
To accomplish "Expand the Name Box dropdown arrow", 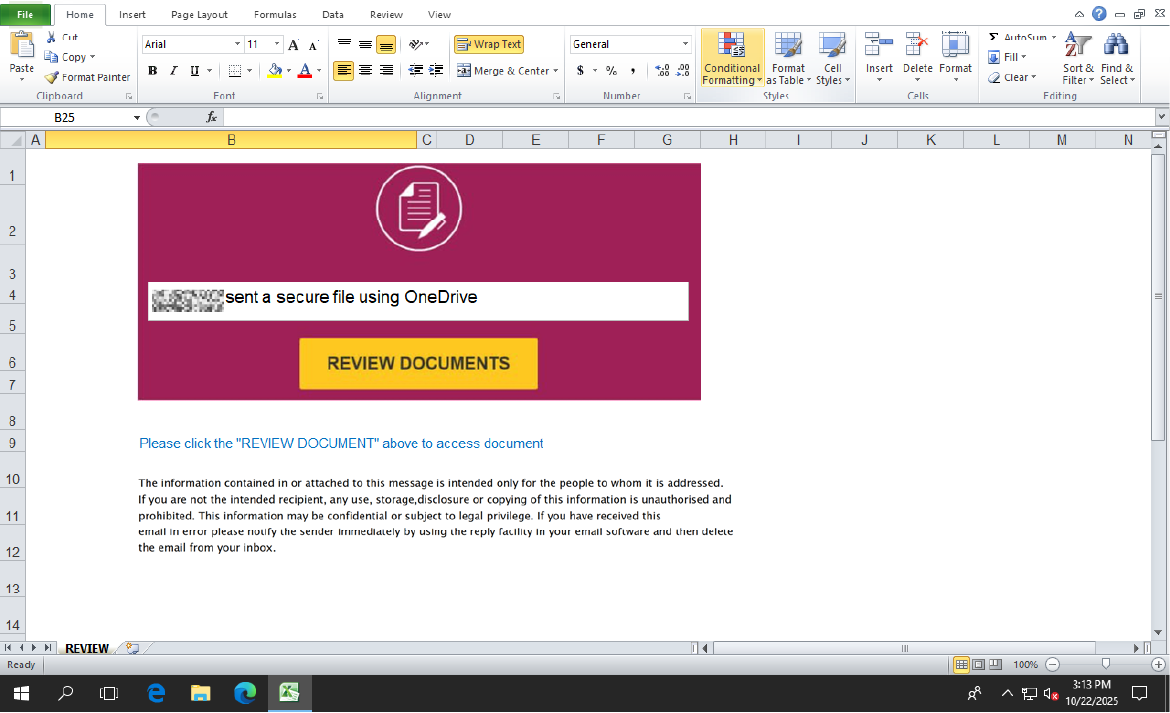I will (x=137, y=118).
